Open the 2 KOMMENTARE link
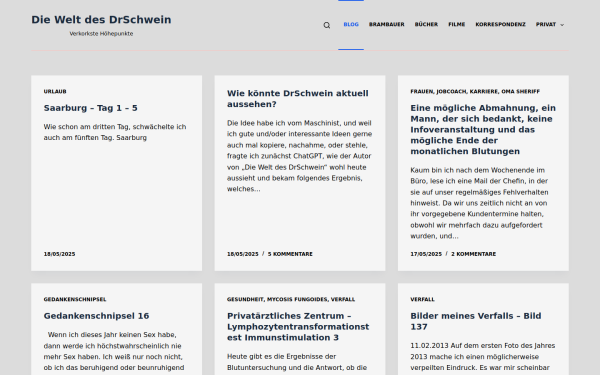Screen dimensions: 600x375 473,254
